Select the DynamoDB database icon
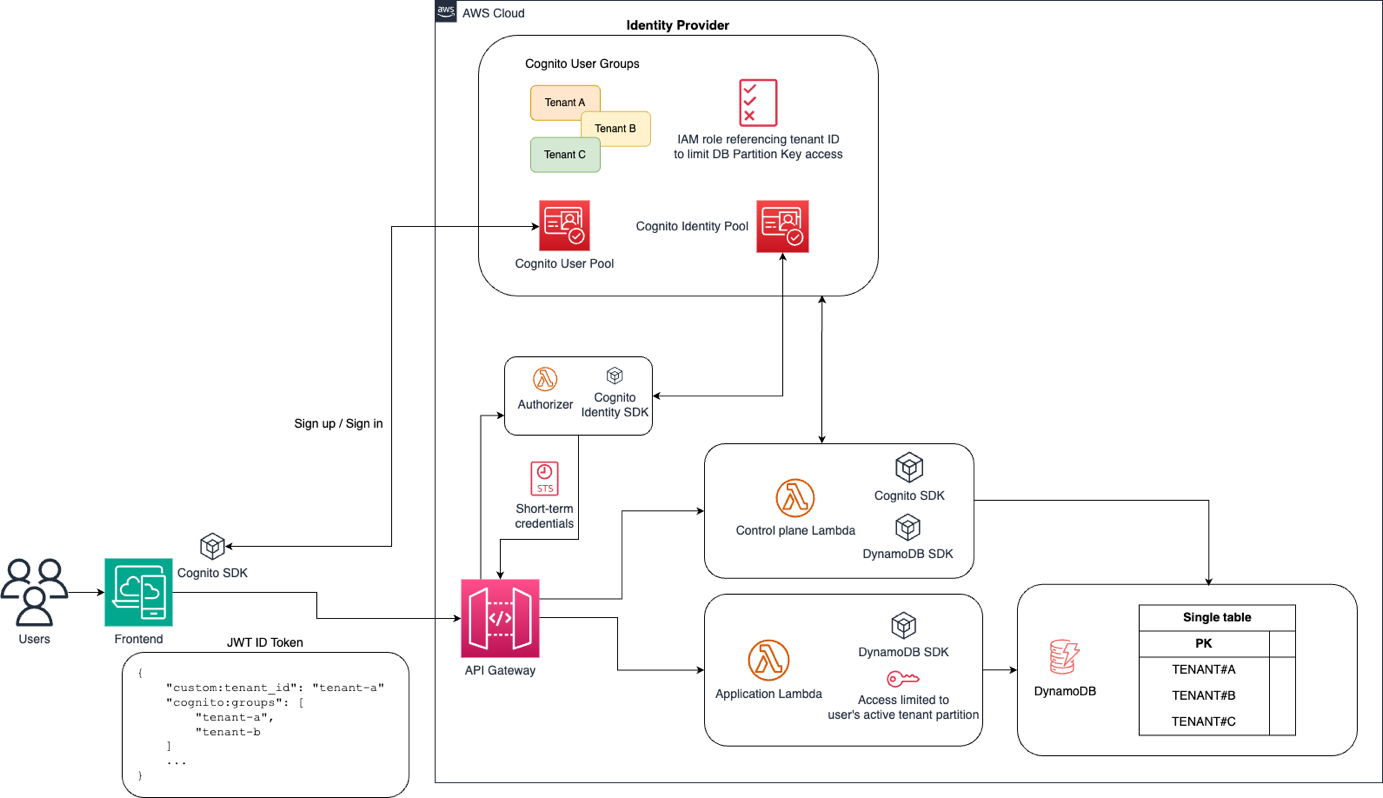Viewport: 1383px width, 798px height. pos(1064,658)
